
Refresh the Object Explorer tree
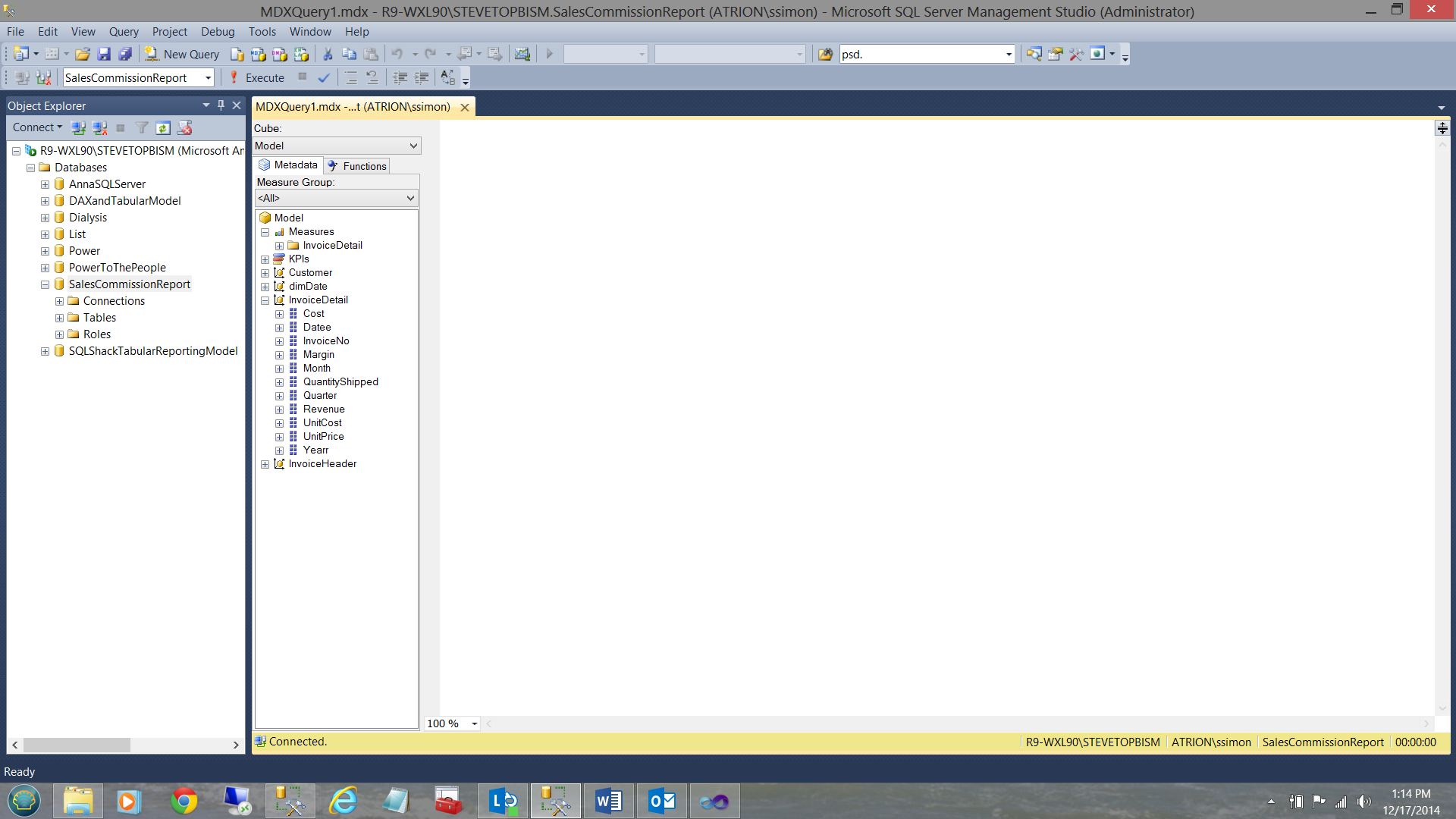click(x=163, y=127)
